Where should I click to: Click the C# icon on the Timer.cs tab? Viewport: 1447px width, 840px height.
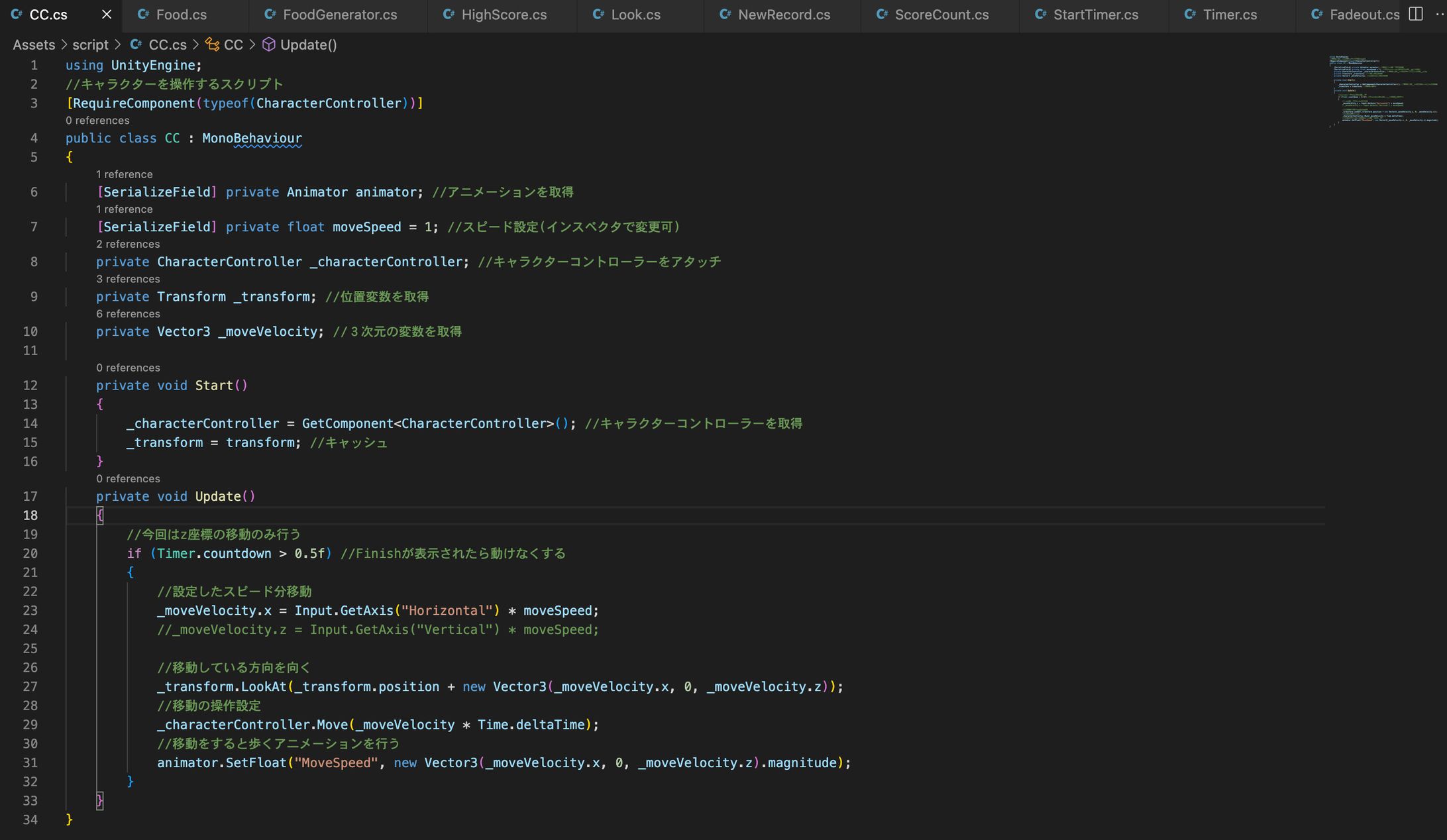point(1190,14)
